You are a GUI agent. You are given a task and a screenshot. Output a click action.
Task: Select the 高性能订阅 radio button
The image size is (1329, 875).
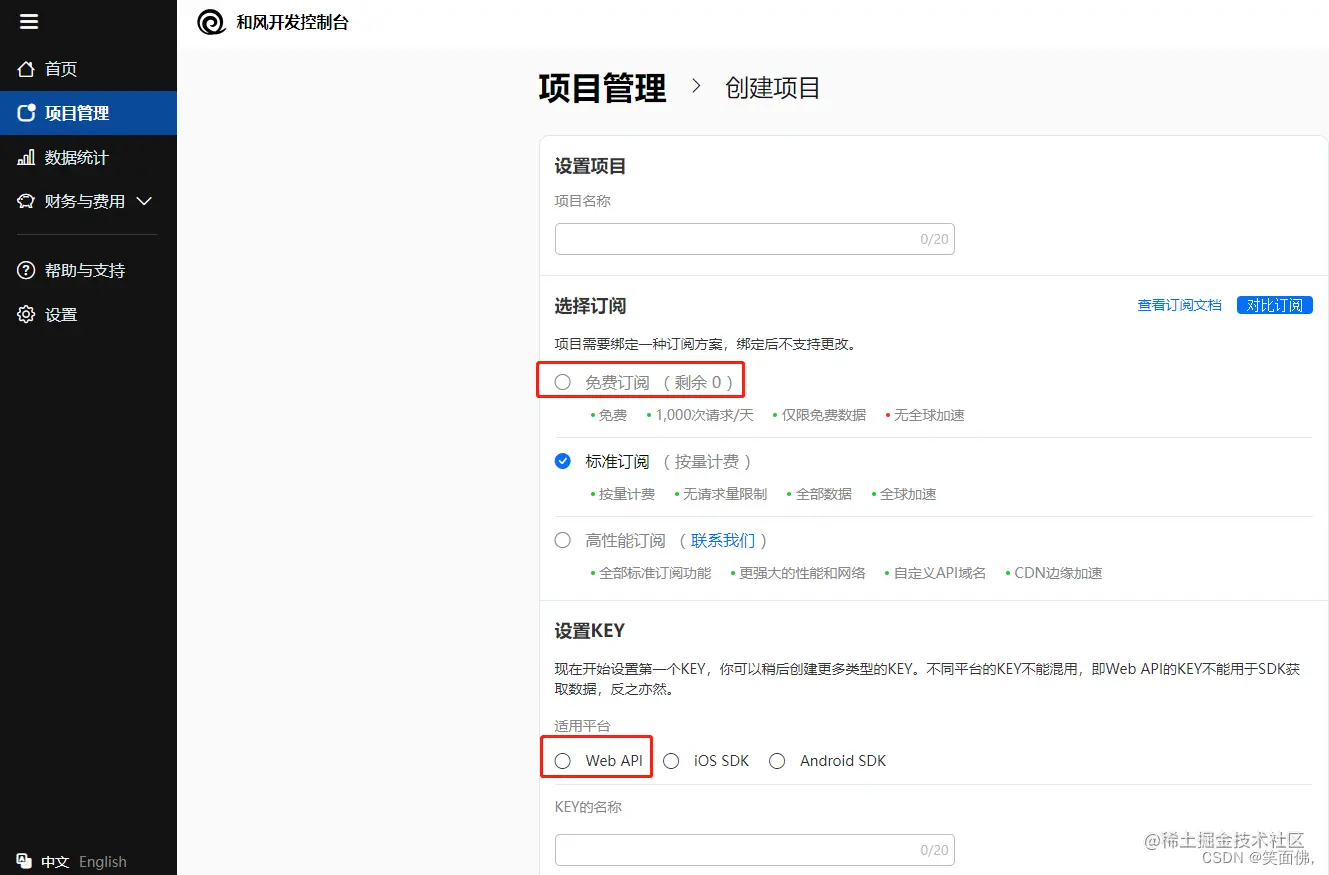[563, 540]
